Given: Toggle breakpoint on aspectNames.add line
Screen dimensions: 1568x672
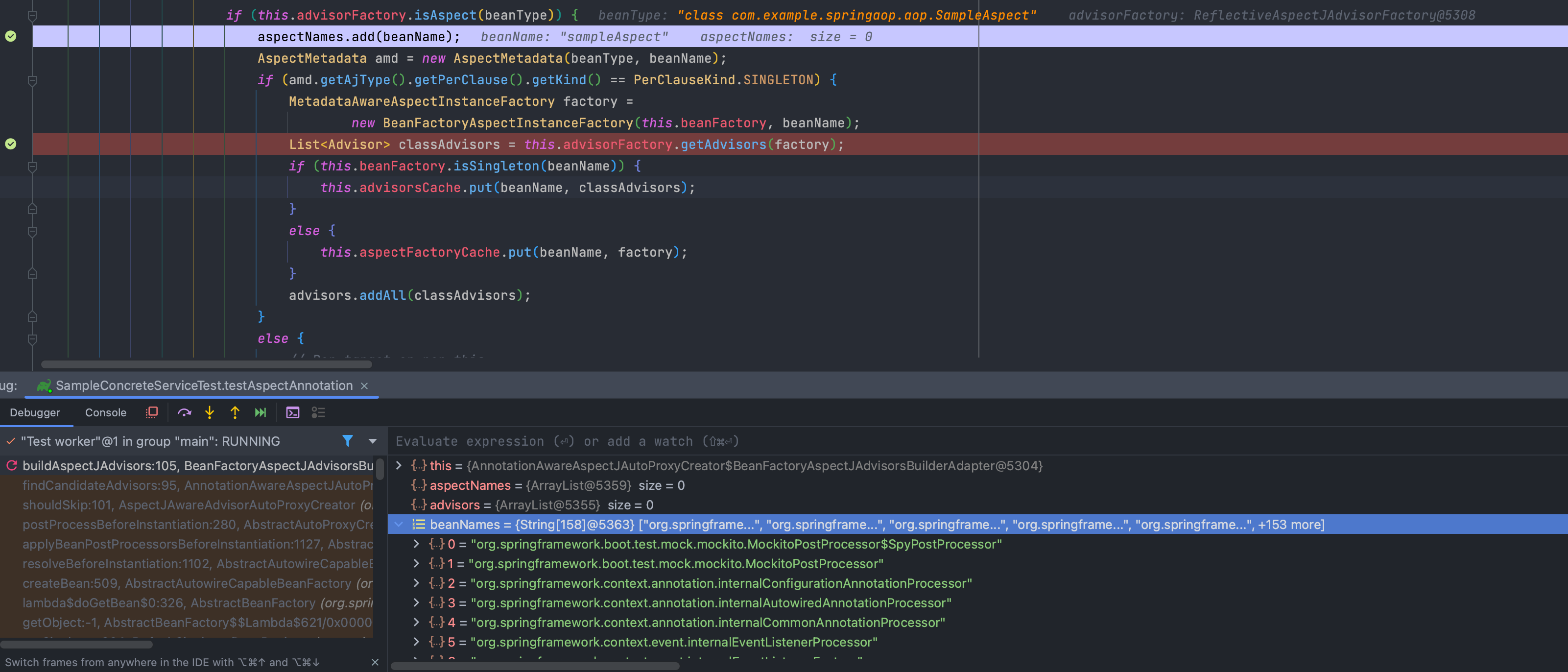Looking at the screenshot, I should pyautogui.click(x=11, y=37).
